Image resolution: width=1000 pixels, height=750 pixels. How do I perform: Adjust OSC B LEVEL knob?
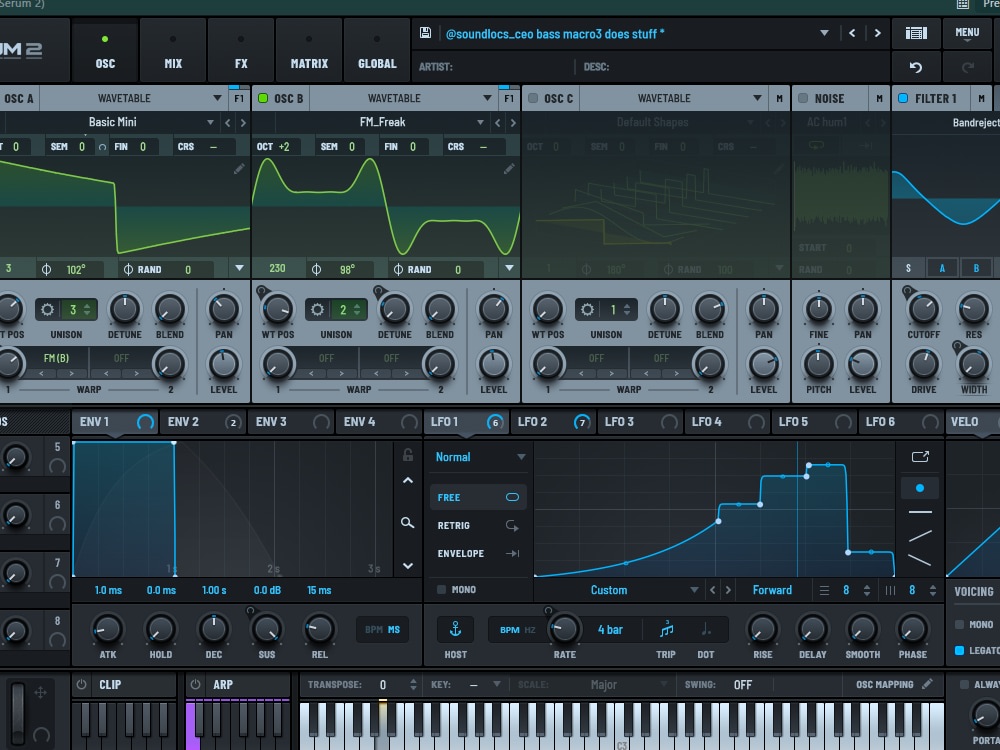493,364
